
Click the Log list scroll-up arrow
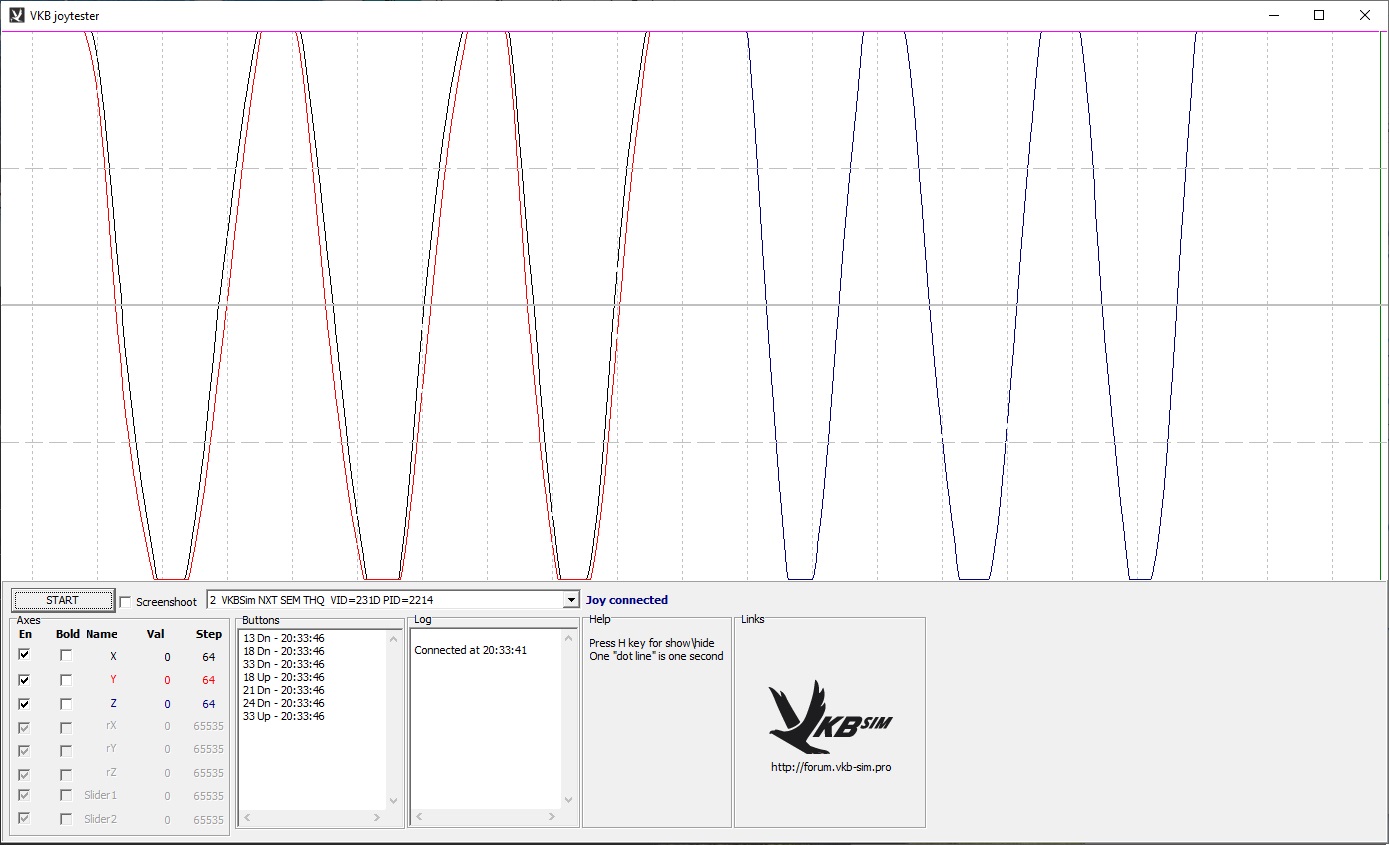point(569,638)
